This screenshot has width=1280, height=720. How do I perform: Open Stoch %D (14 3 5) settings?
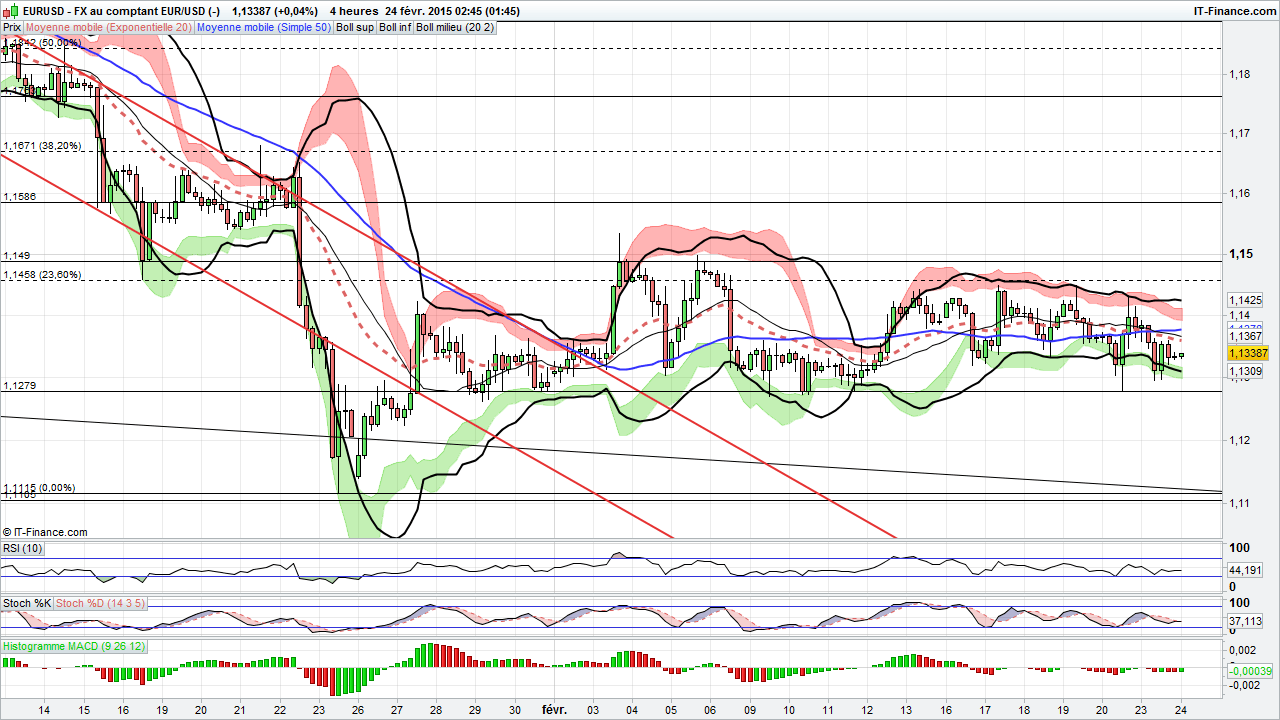tap(100, 603)
